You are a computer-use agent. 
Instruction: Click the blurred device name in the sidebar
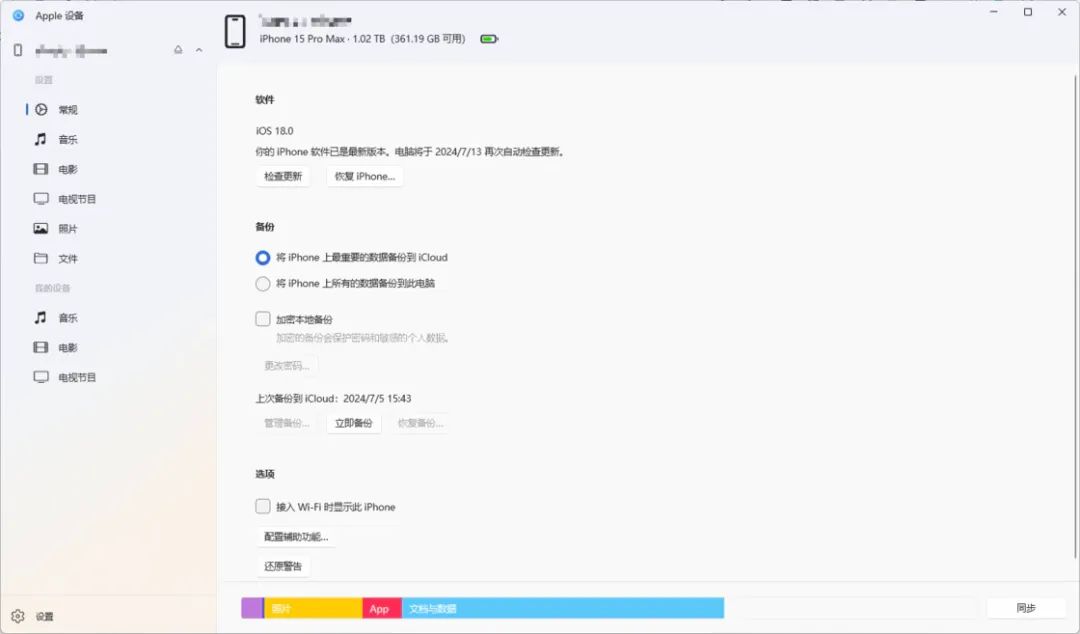[71, 50]
